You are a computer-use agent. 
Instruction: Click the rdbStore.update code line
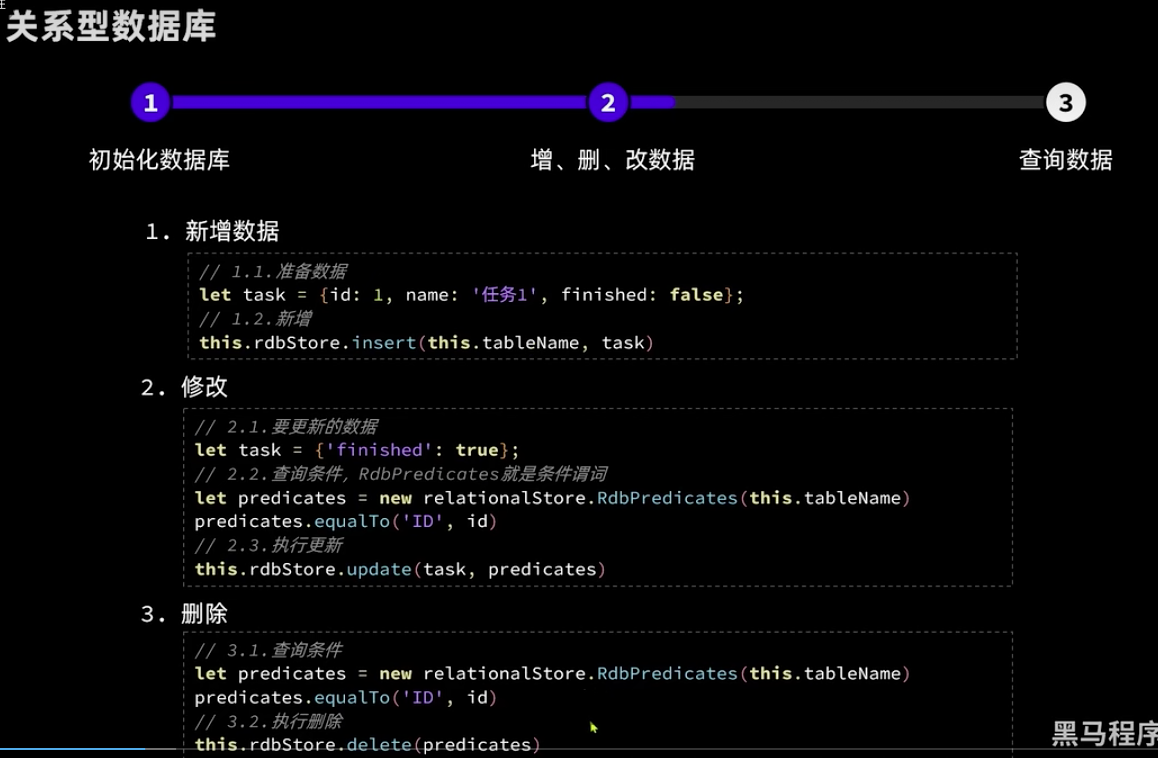(x=400, y=569)
